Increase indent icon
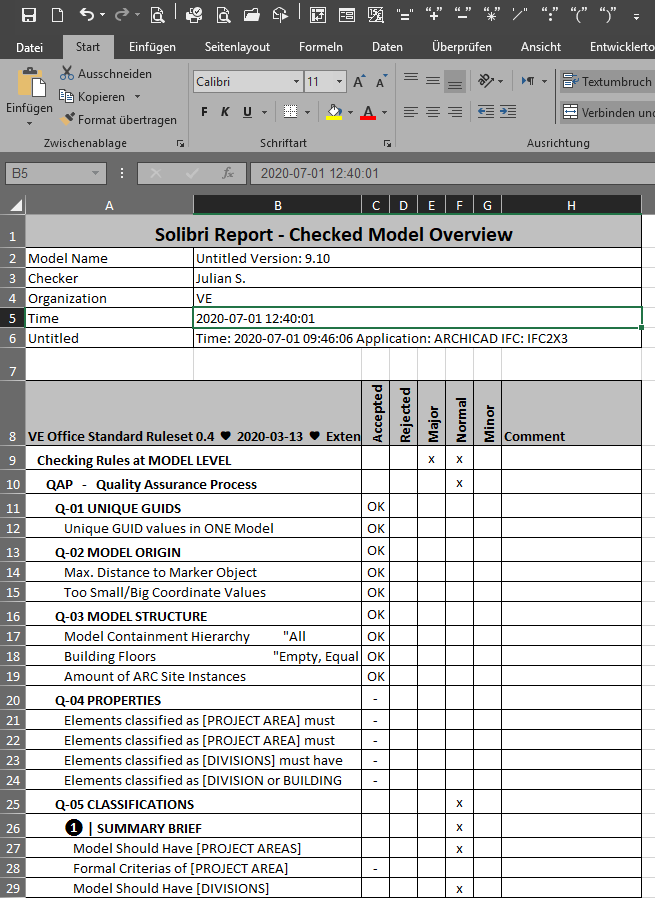The image size is (655, 898). point(508,112)
